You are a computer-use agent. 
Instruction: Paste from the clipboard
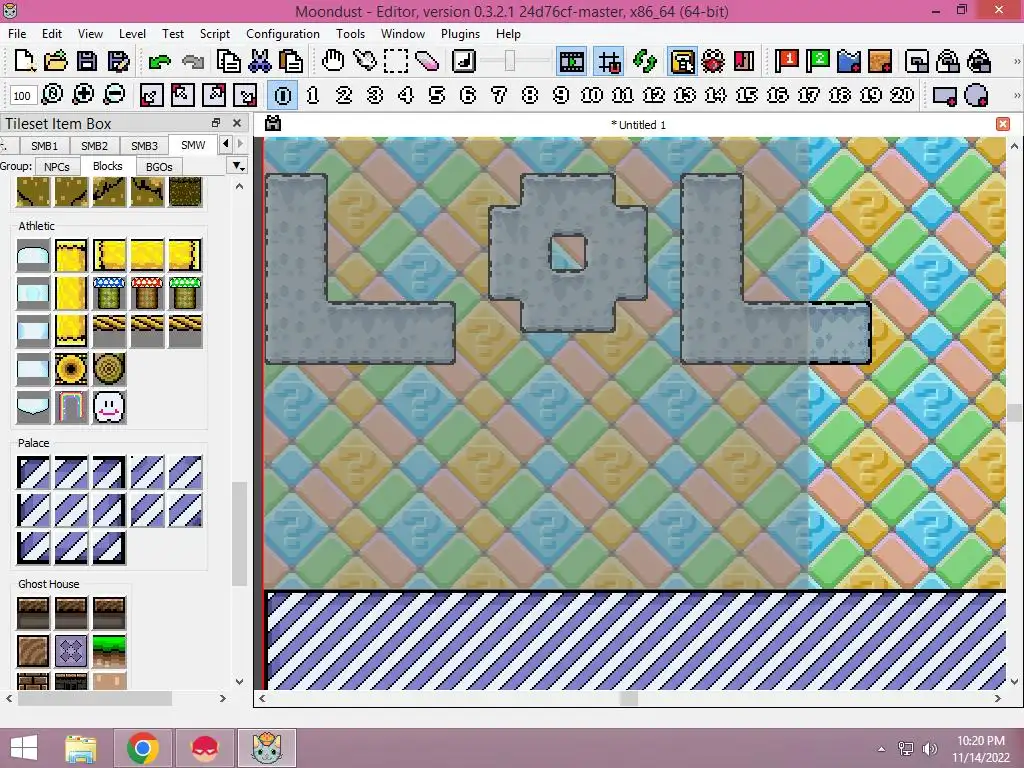[x=291, y=61]
